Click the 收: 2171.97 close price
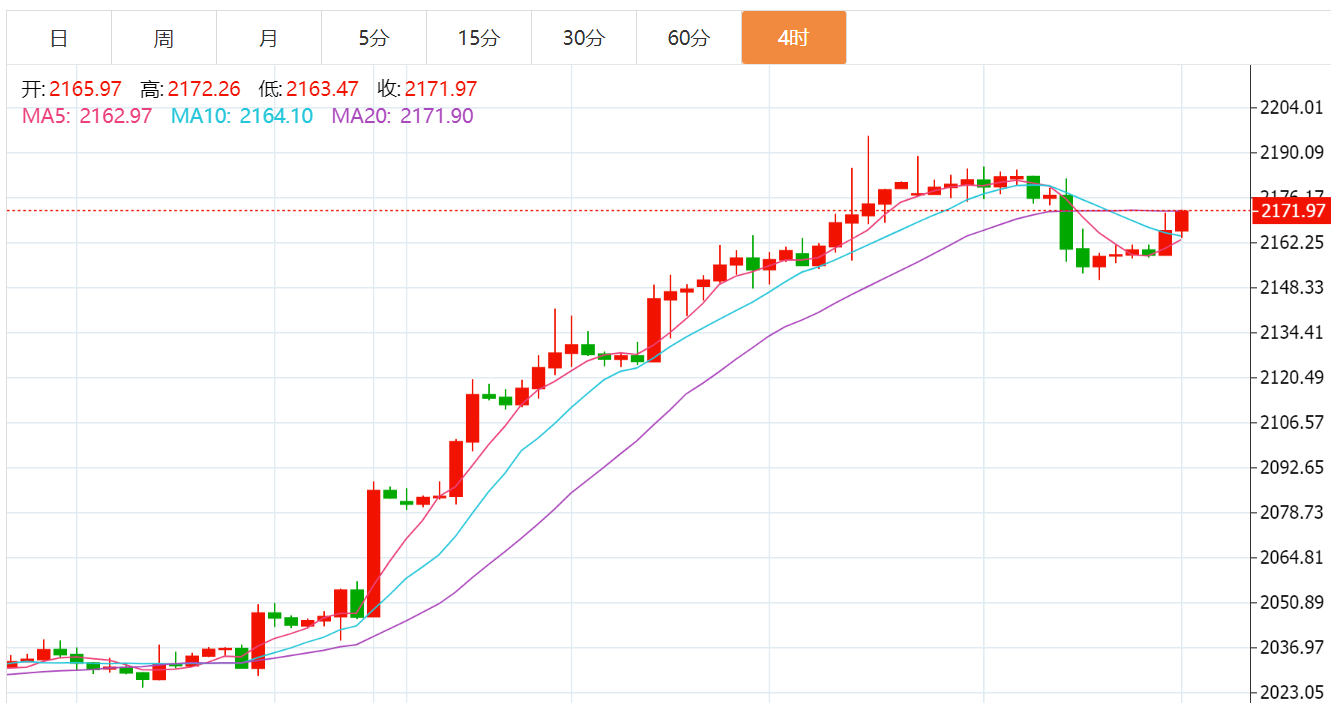Image resolution: width=1331 pixels, height=703 pixels. click(427, 89)
